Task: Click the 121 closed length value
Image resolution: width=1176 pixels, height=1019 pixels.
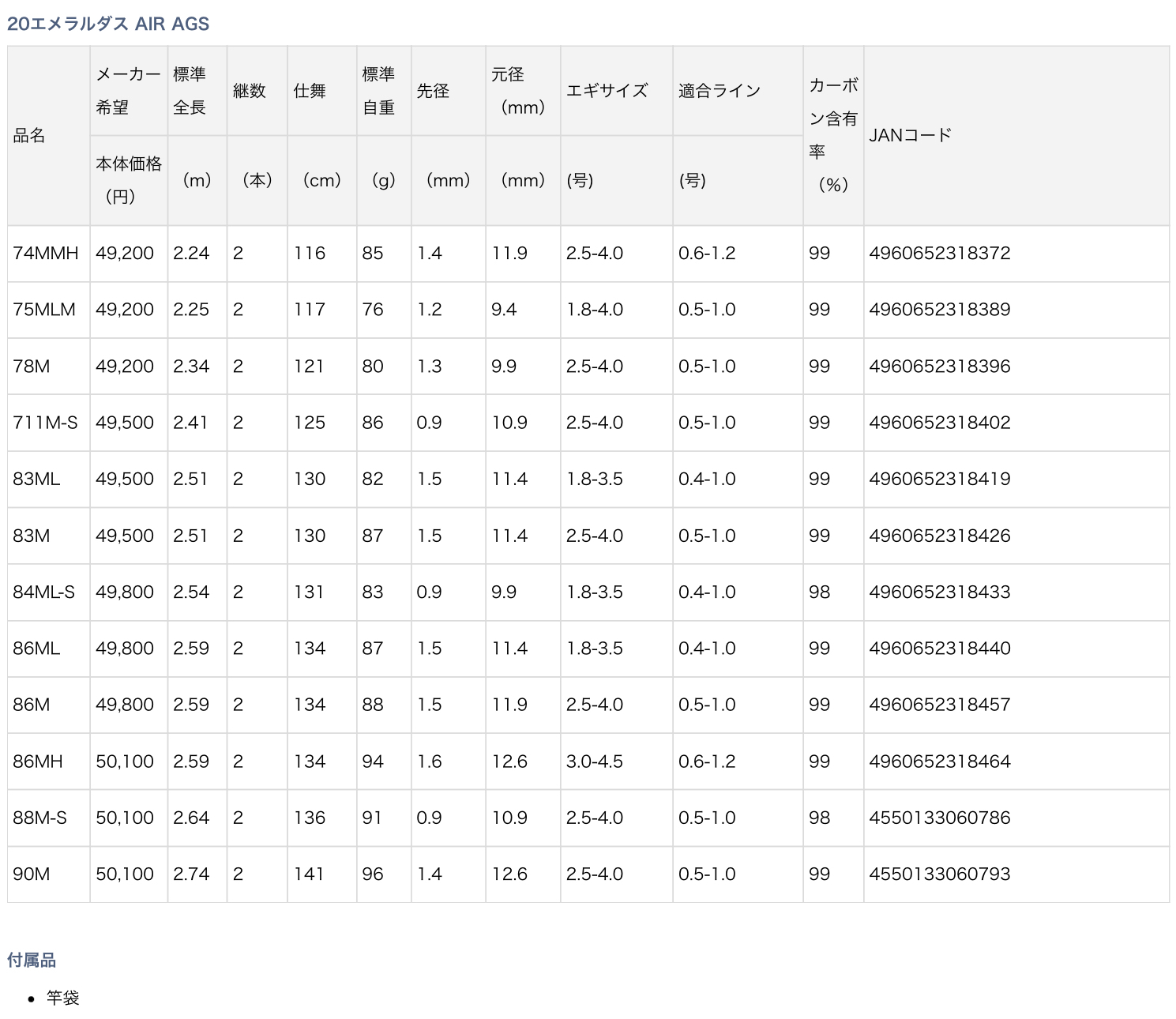Action: coord(310,367)
